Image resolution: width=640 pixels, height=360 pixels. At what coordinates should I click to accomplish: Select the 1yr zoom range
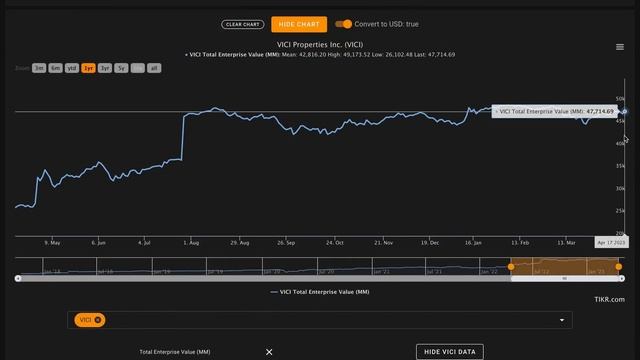(x=88, y=68)
